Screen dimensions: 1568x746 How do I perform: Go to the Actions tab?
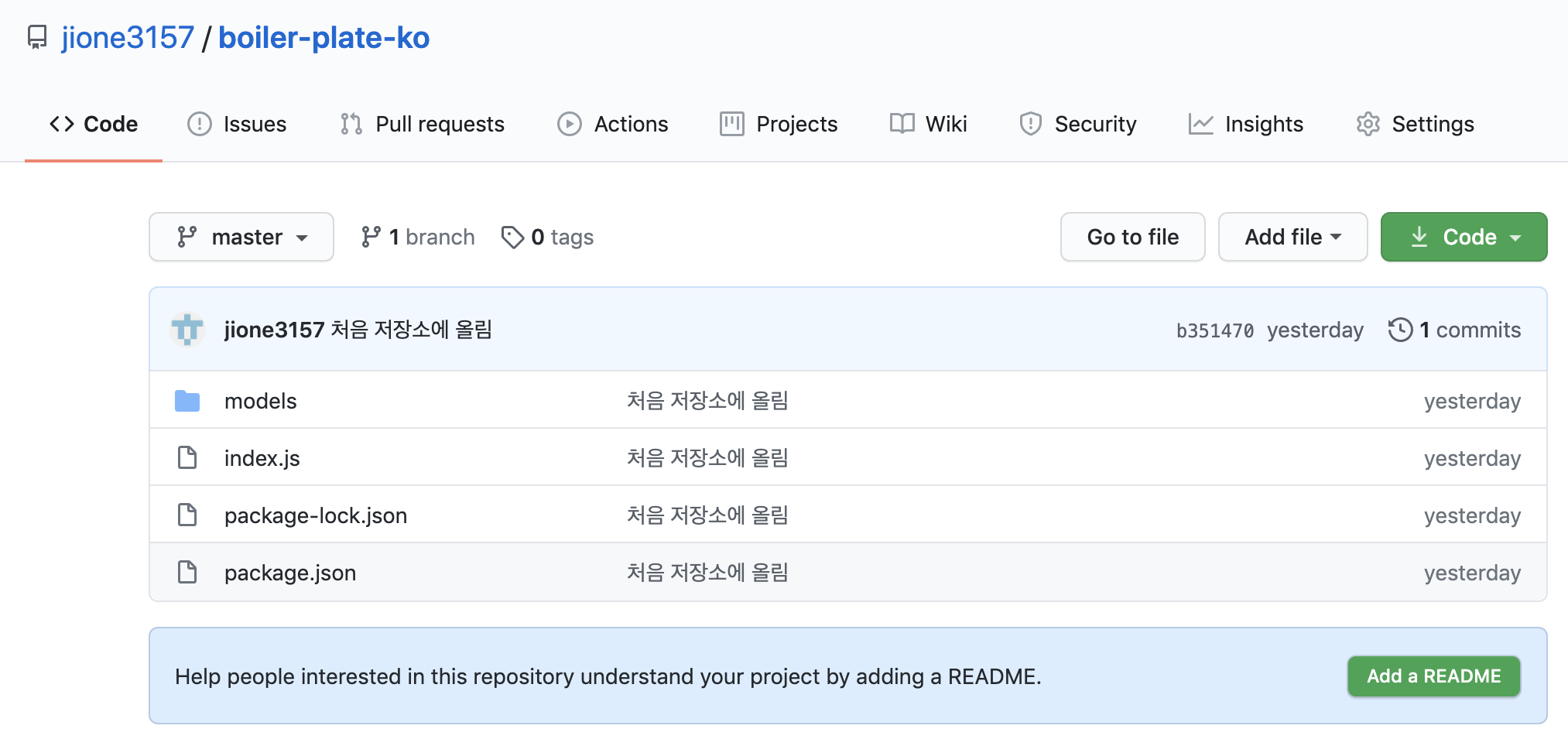[612, 124]
